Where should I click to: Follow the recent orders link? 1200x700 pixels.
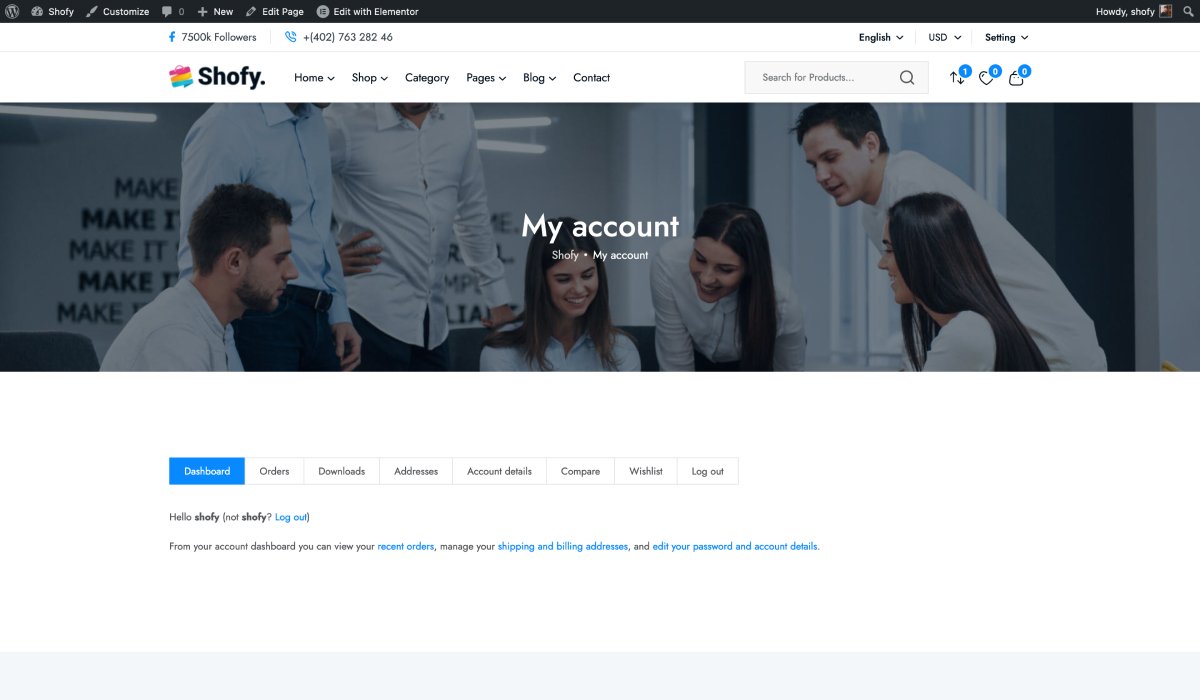point(405,547)
